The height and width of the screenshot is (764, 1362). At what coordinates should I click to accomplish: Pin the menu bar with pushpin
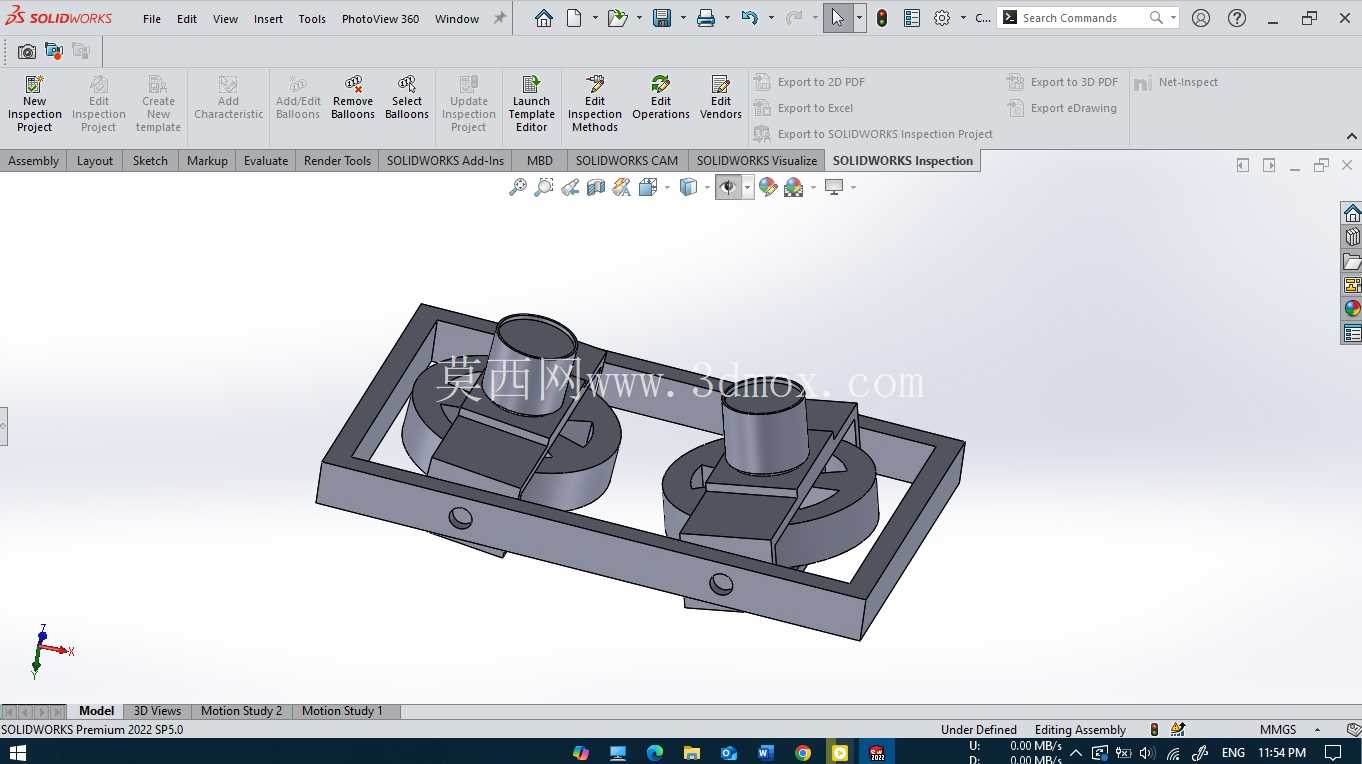click(500, 18)
